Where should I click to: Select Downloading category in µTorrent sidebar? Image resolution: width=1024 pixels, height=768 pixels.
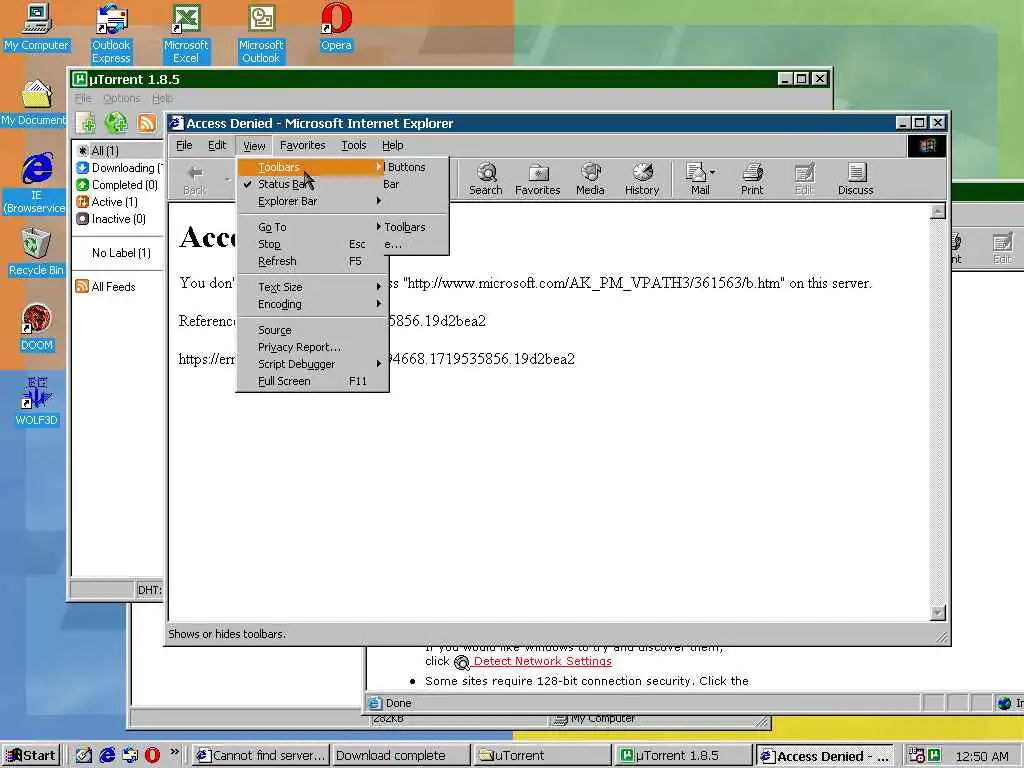(119, 168)
